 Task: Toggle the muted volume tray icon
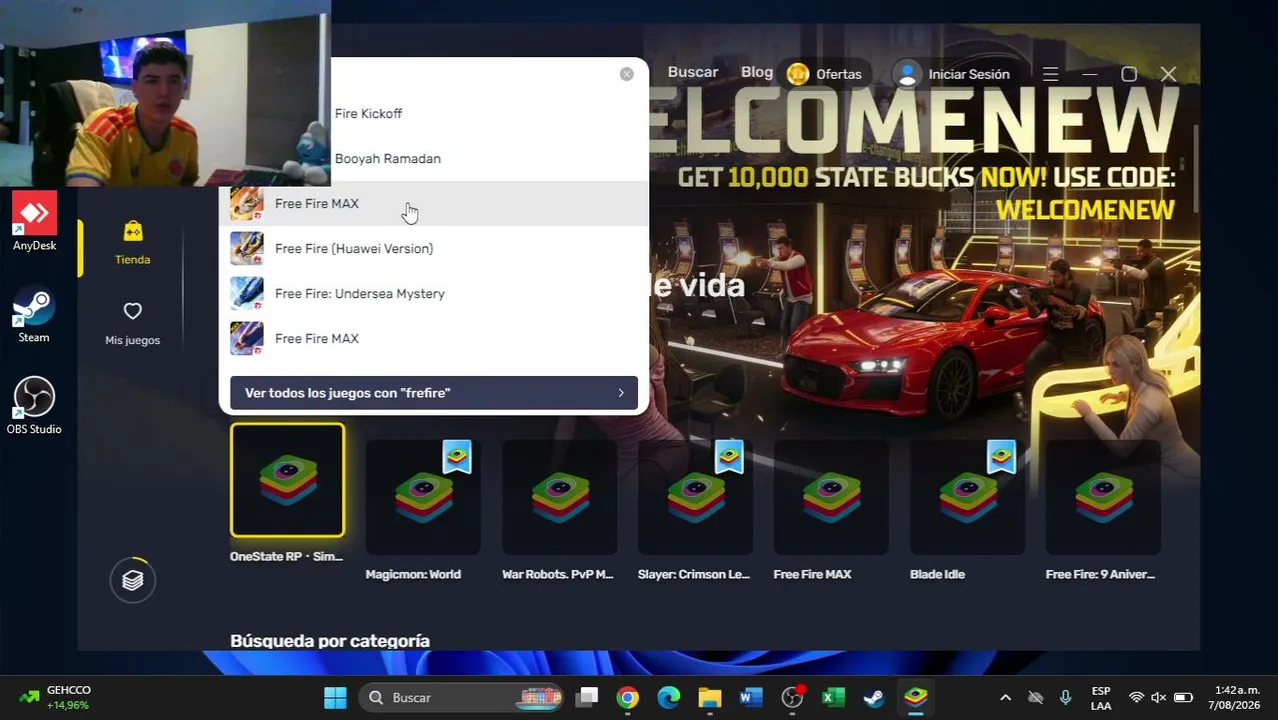1159,697
